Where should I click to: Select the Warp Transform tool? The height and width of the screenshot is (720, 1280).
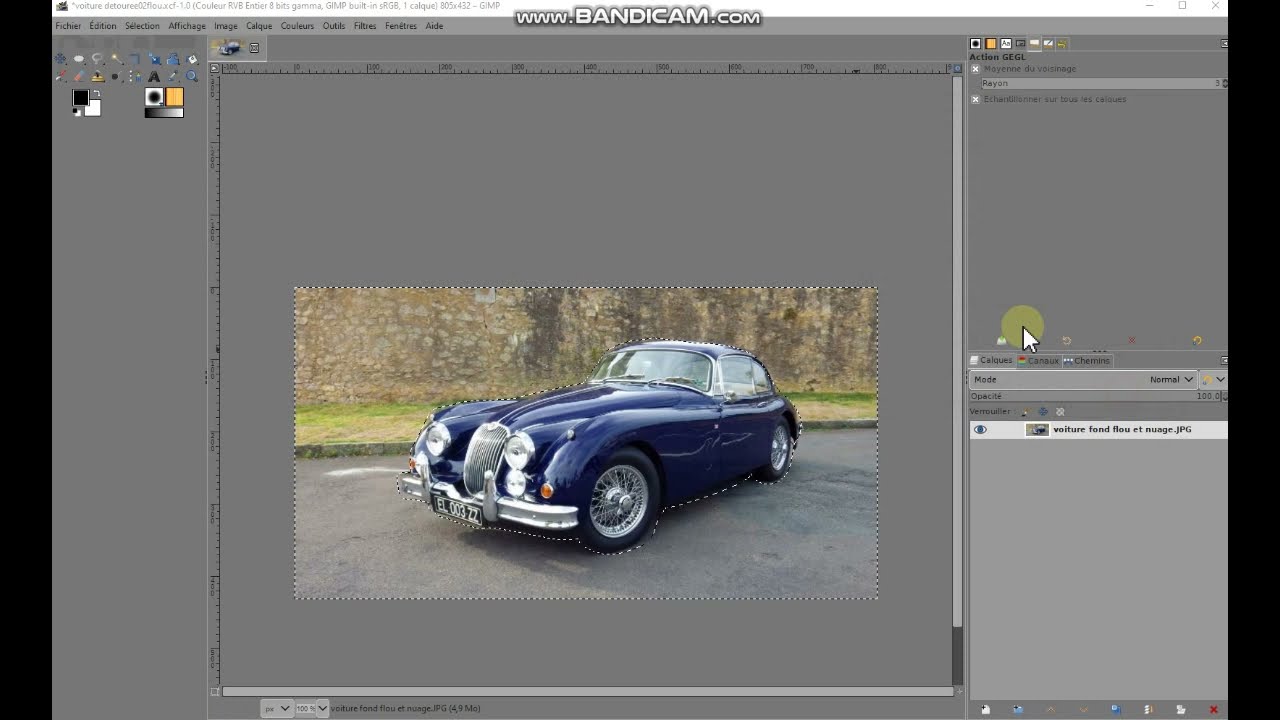173,58
